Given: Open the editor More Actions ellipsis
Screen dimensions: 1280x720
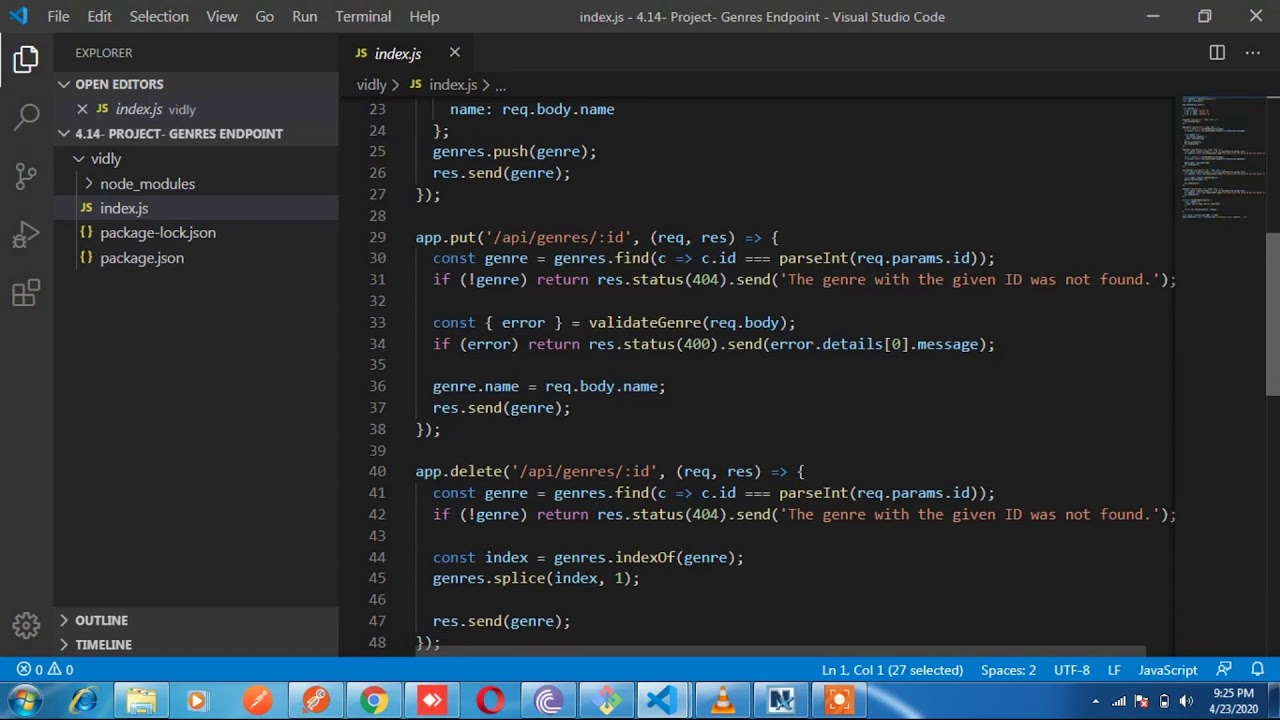Looking at the screenshot, I should pyautogui.click(x=1252, y=53).
